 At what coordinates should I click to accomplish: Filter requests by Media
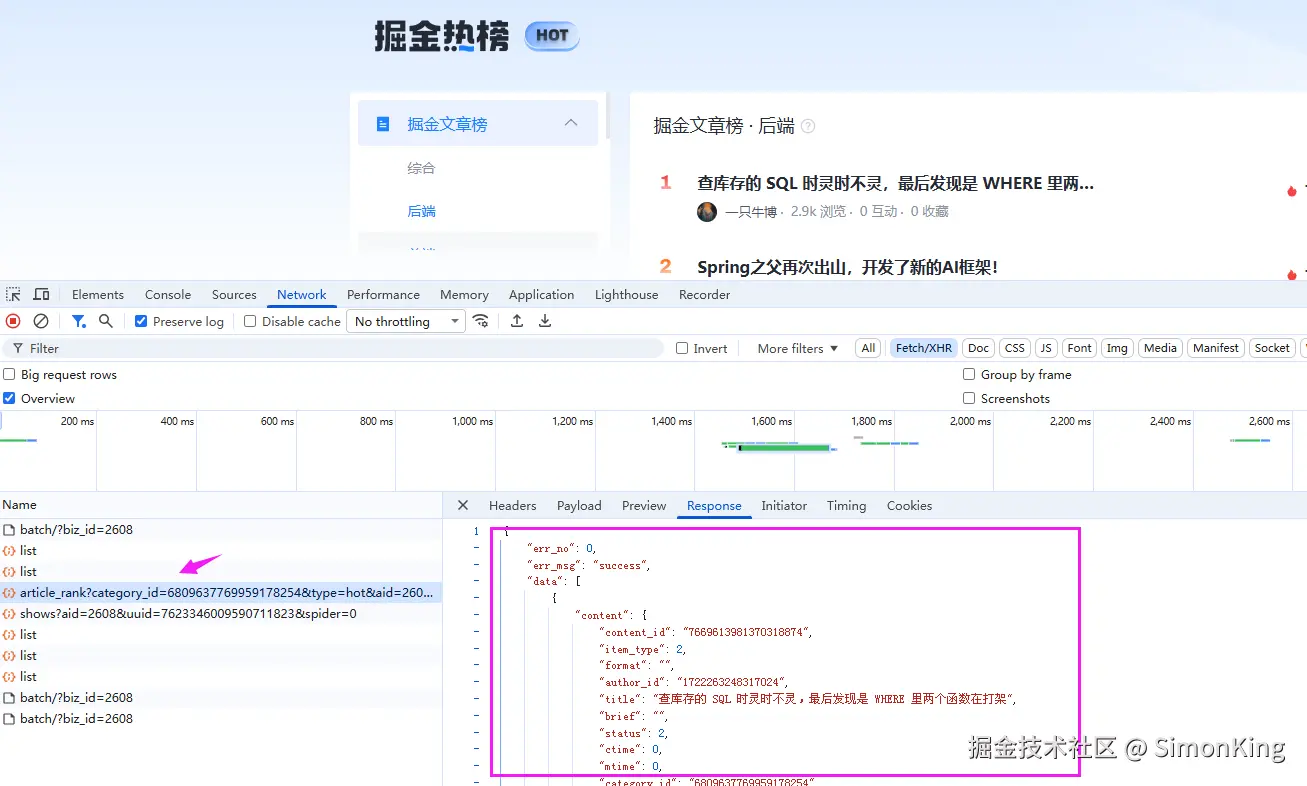pos(1160,348)
